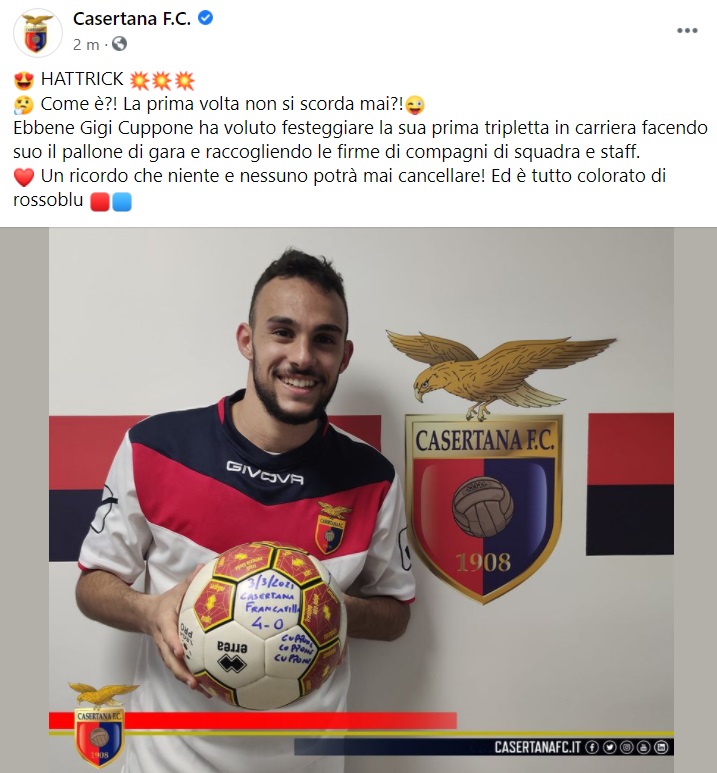Click the CASERTANAFC.IT website text

(538, 747)
